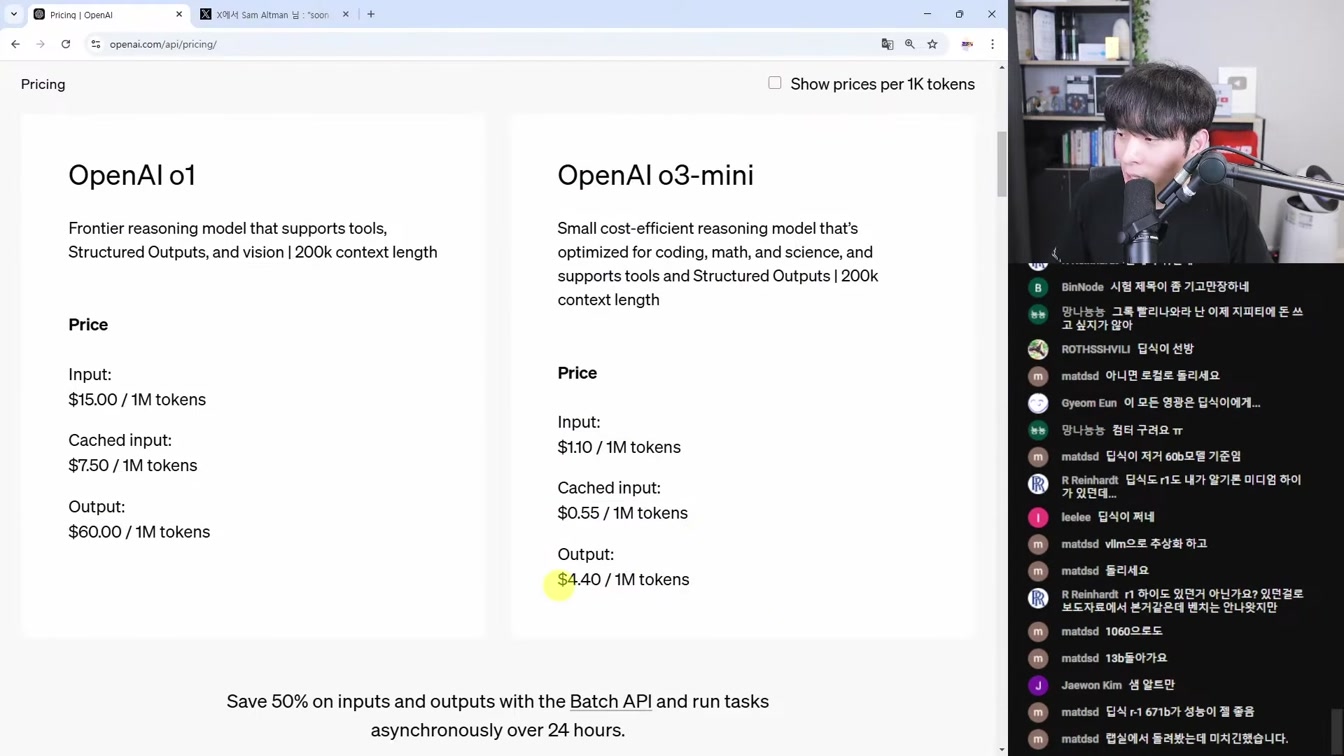The height and width of the screenshot is (756, 1344).
Task: Close the X Sam Altman tab
Action: pyautogui.click(x=346, y=15)
